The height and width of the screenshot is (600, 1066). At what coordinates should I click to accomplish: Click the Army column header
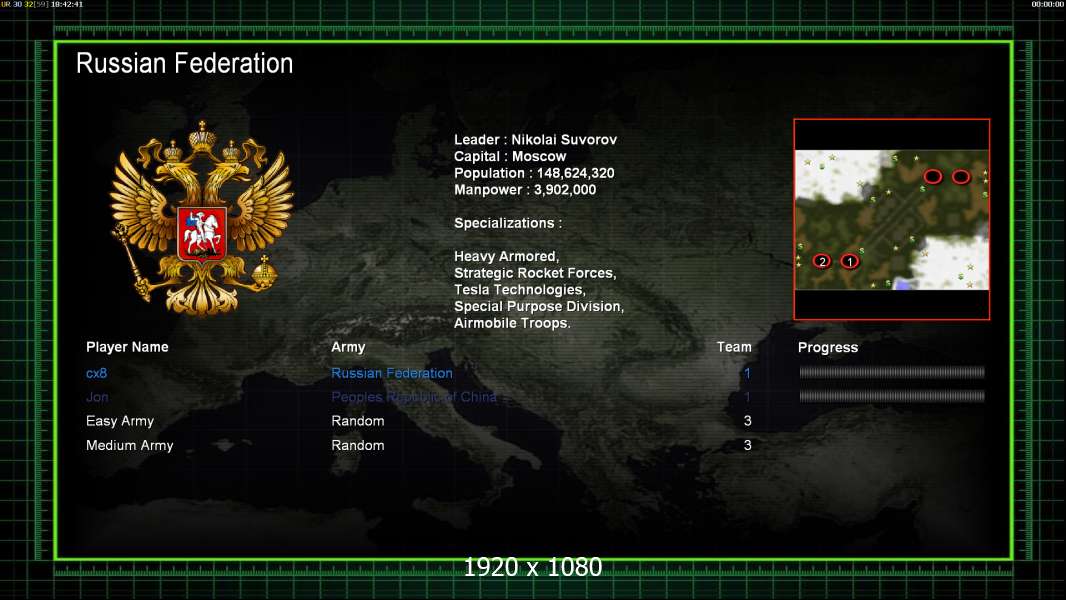tap(348, 347)
